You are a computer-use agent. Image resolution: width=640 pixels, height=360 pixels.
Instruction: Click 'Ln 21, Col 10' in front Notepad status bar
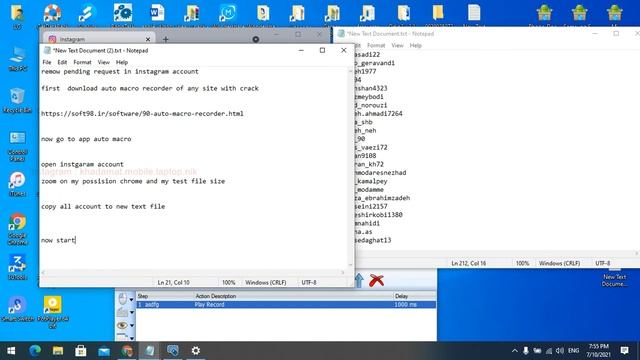173,282
